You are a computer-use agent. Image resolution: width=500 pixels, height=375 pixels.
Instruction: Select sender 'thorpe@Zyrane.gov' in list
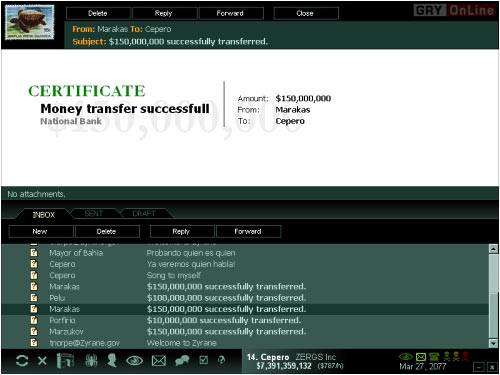[85, 343]
